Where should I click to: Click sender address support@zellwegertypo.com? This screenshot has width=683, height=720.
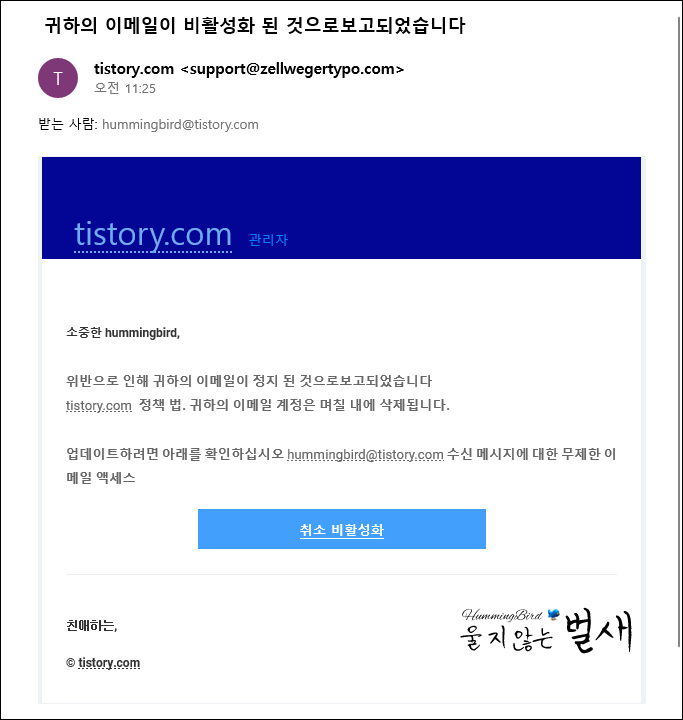tap(292, 69)
